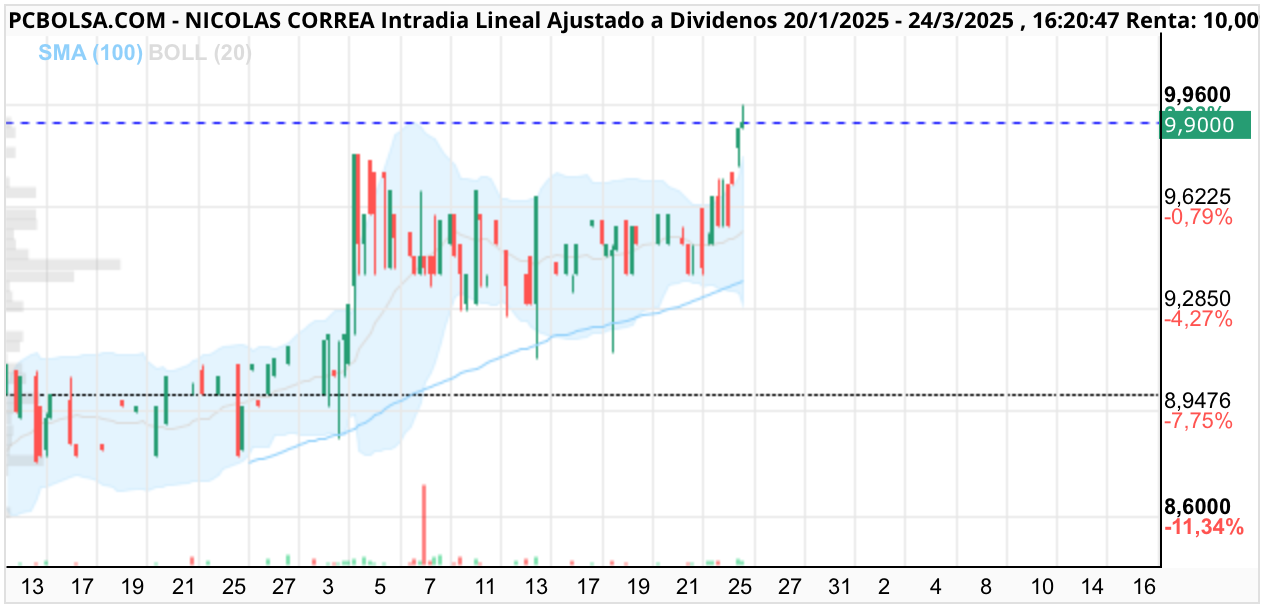Select date 11 on the time axis
The height and width of the screenshot is (608, 1264).
tap(484, 585)
